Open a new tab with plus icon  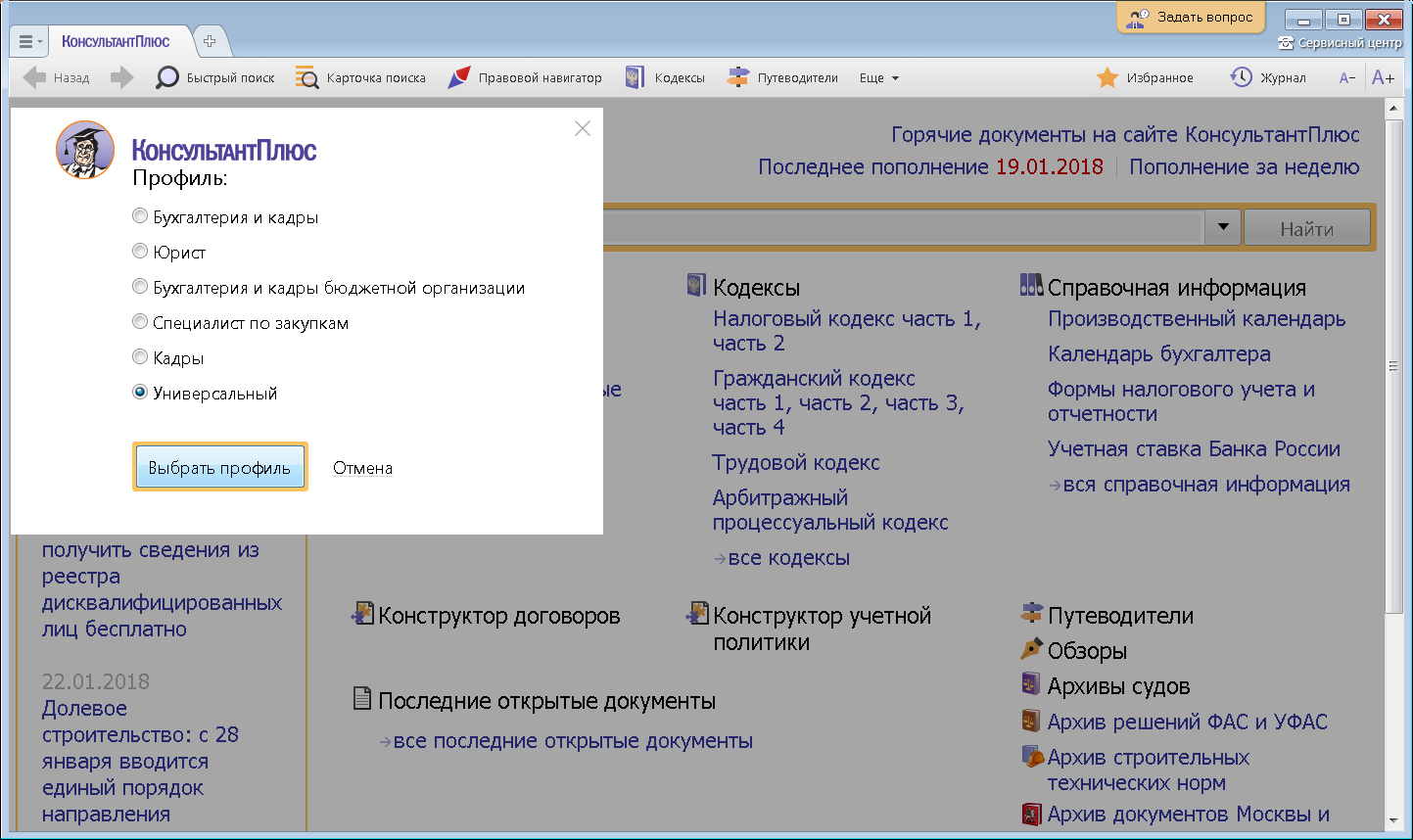pyautogui.click(x=210, y=42)
